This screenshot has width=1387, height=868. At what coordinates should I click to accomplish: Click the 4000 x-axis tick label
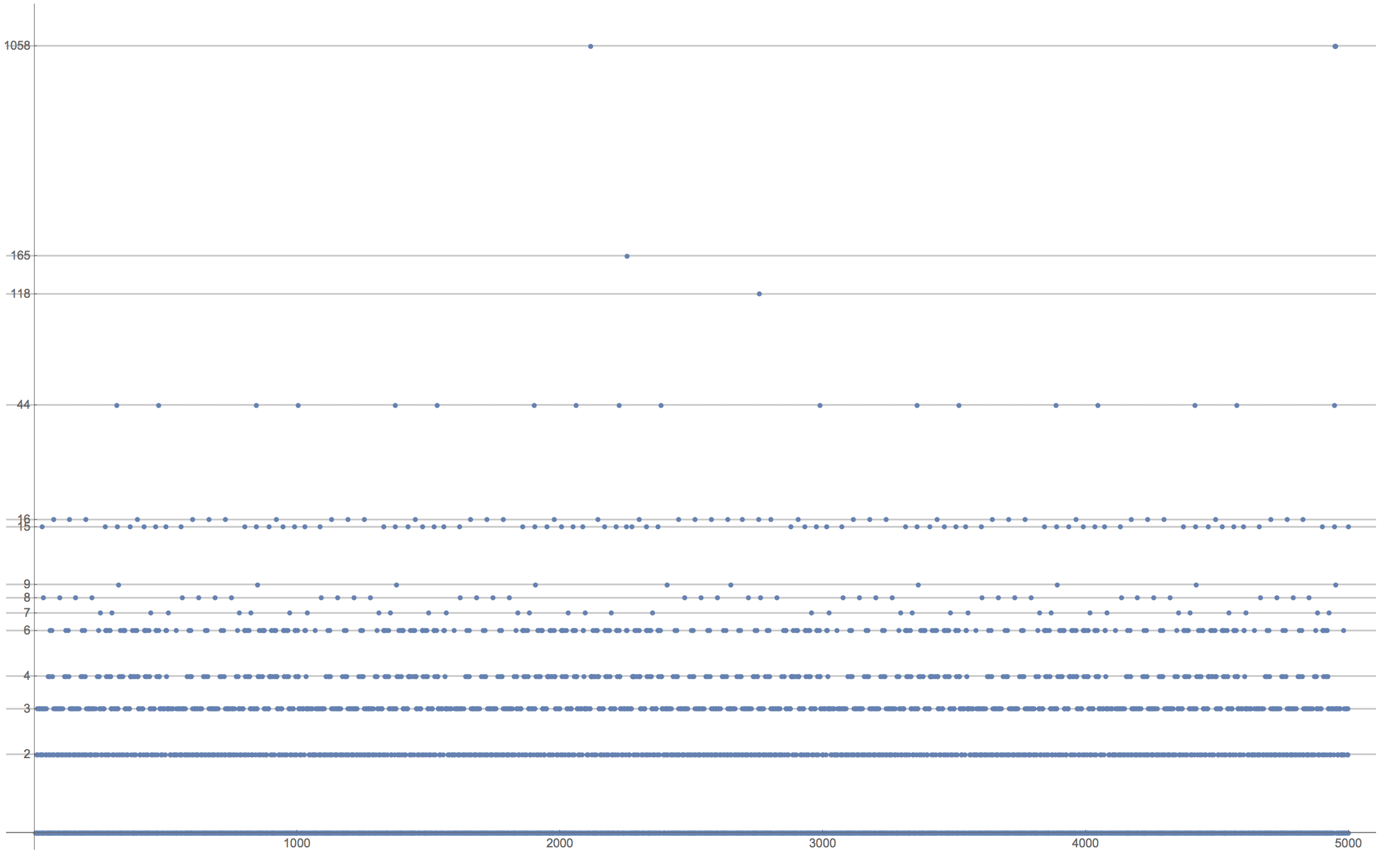click(1085, 843)
